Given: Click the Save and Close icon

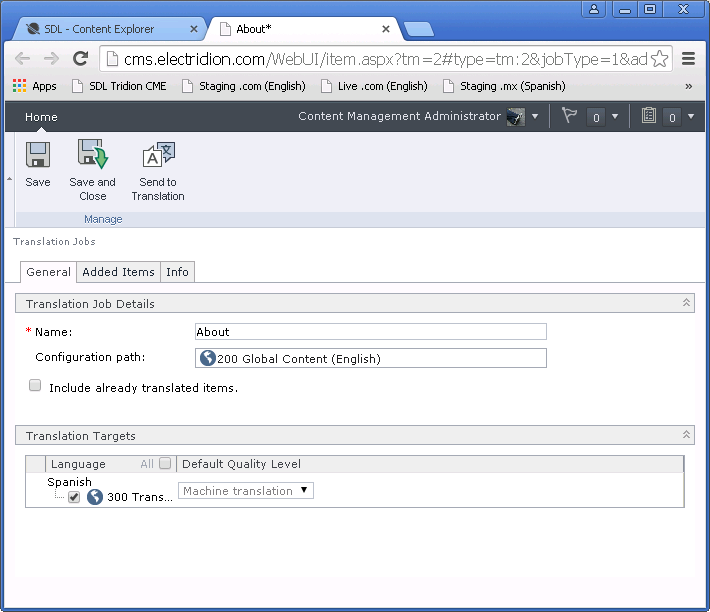Looking at the screenshot, I should [x=92, y=156].
